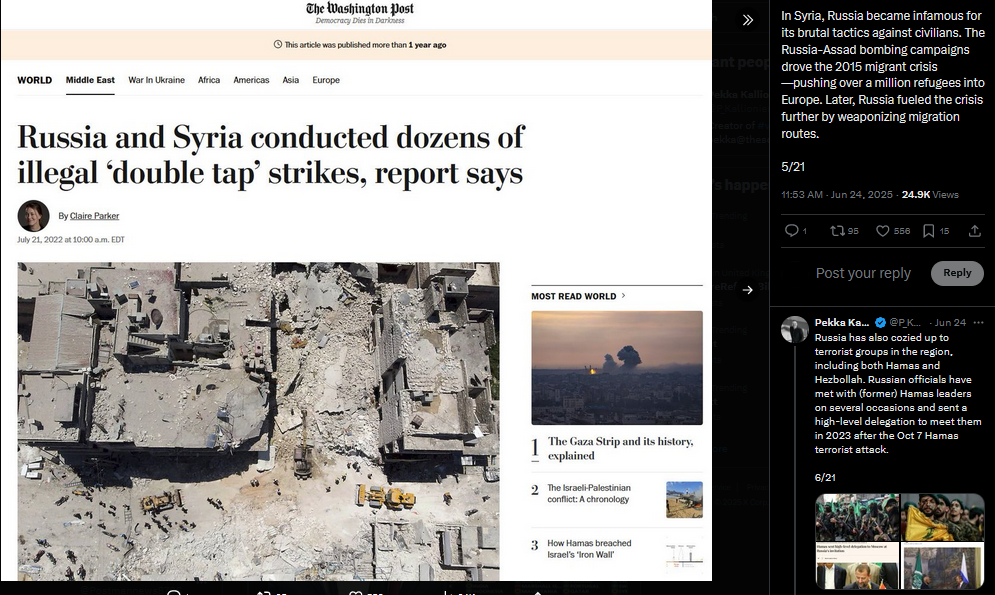Open Pekka's profile avatar in reply
This screenshot has height=595, width=995.
(794, 330)
